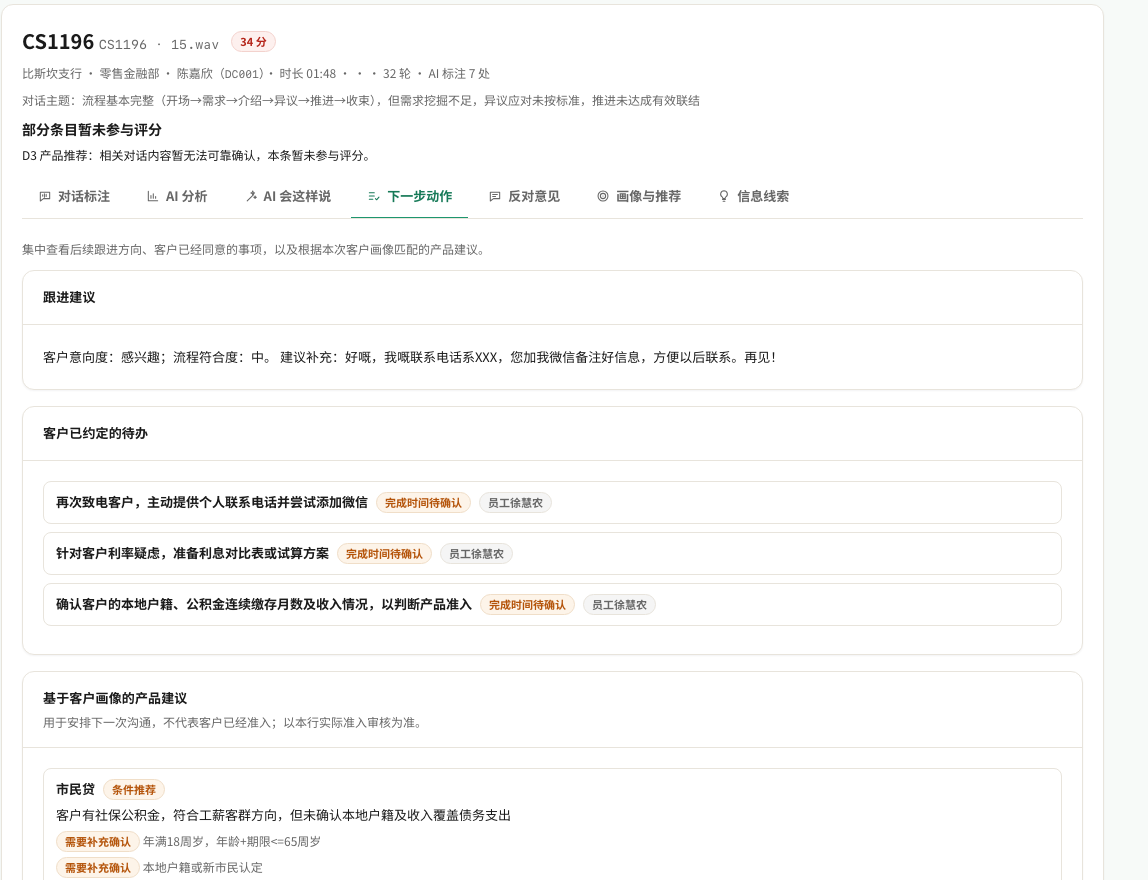Click 员工徐慧农 tag on 确认客户的本地户籍 row
Image resolution: width=1148 pixels, height=880 pixels.
tap(619, 605)
